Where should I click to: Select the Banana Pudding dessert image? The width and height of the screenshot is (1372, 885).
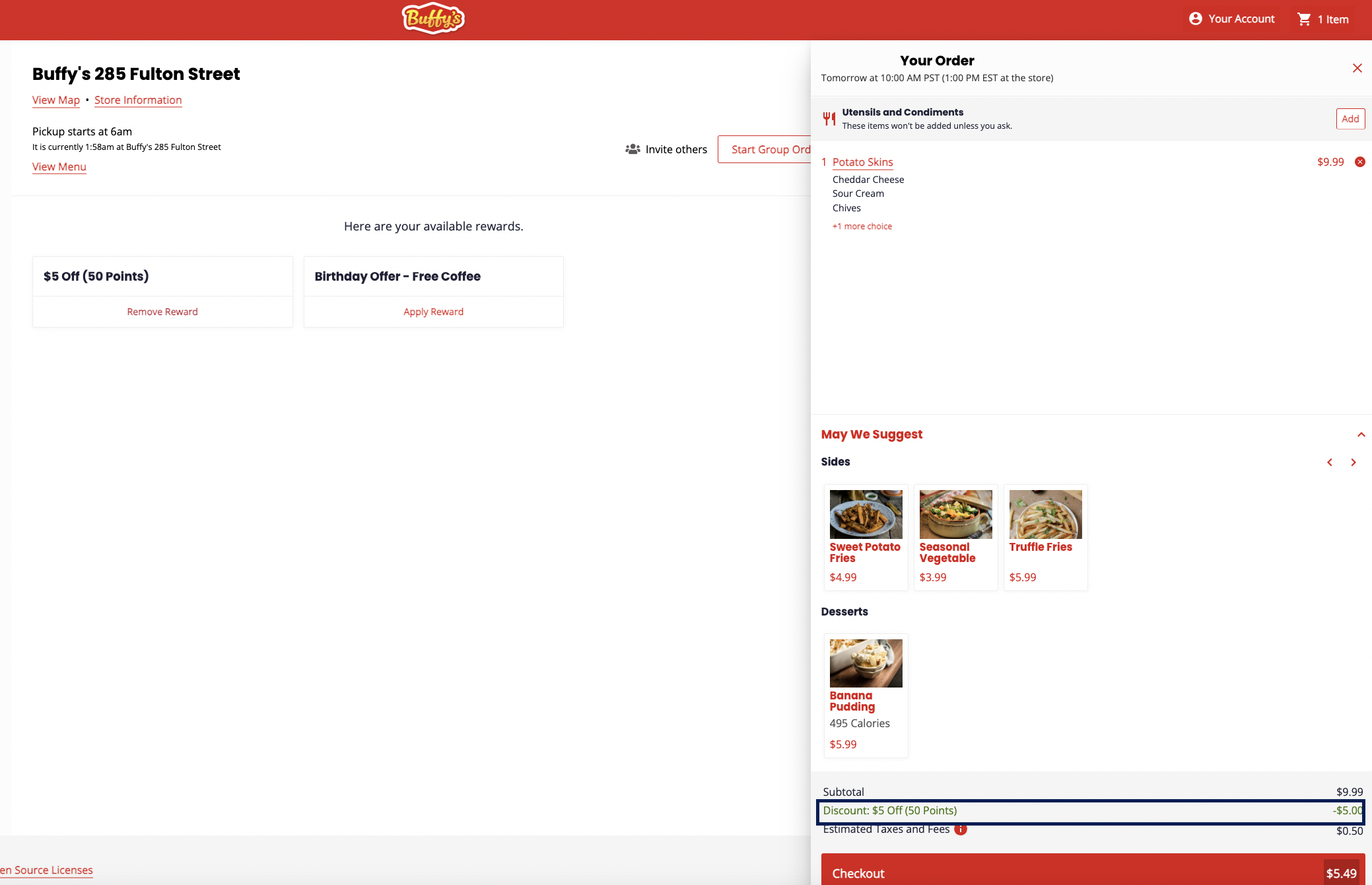[x=866, y=663]
